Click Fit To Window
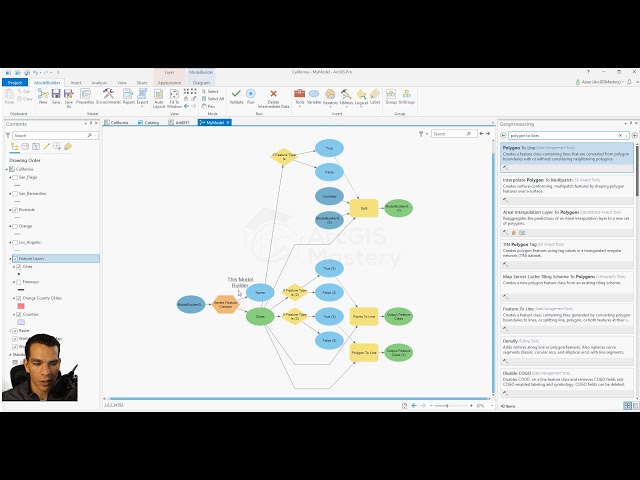640x480 pixels. pos(174,99)
